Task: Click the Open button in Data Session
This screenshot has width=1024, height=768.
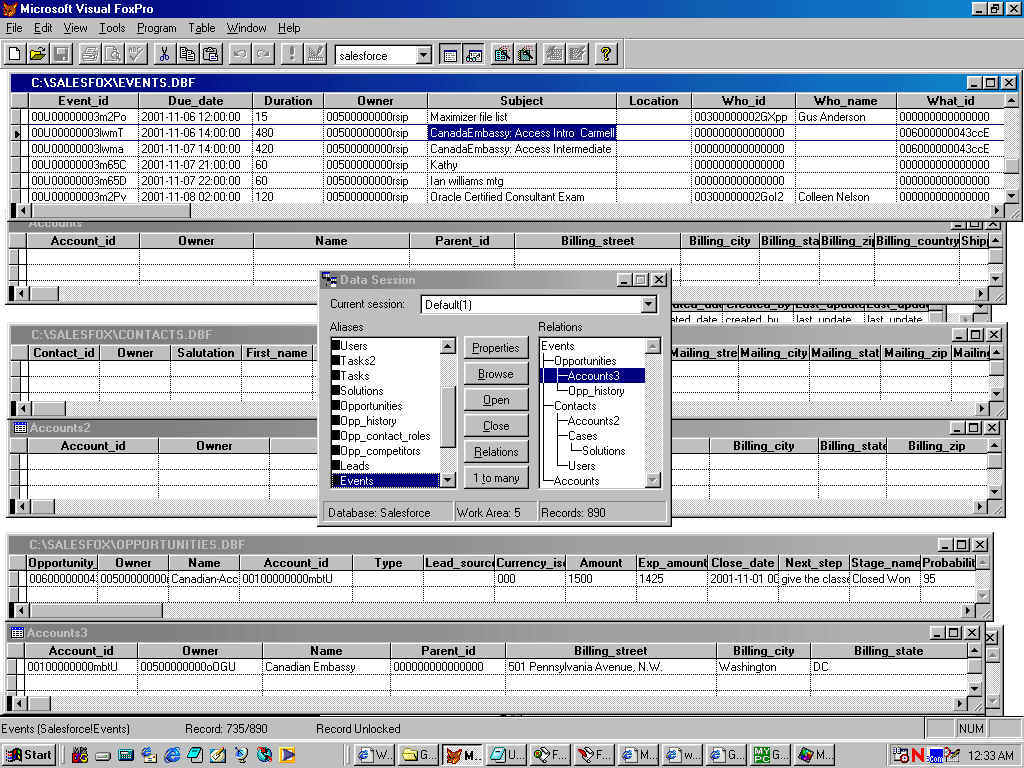Action: pyautogui.click(x=496, y=400)
